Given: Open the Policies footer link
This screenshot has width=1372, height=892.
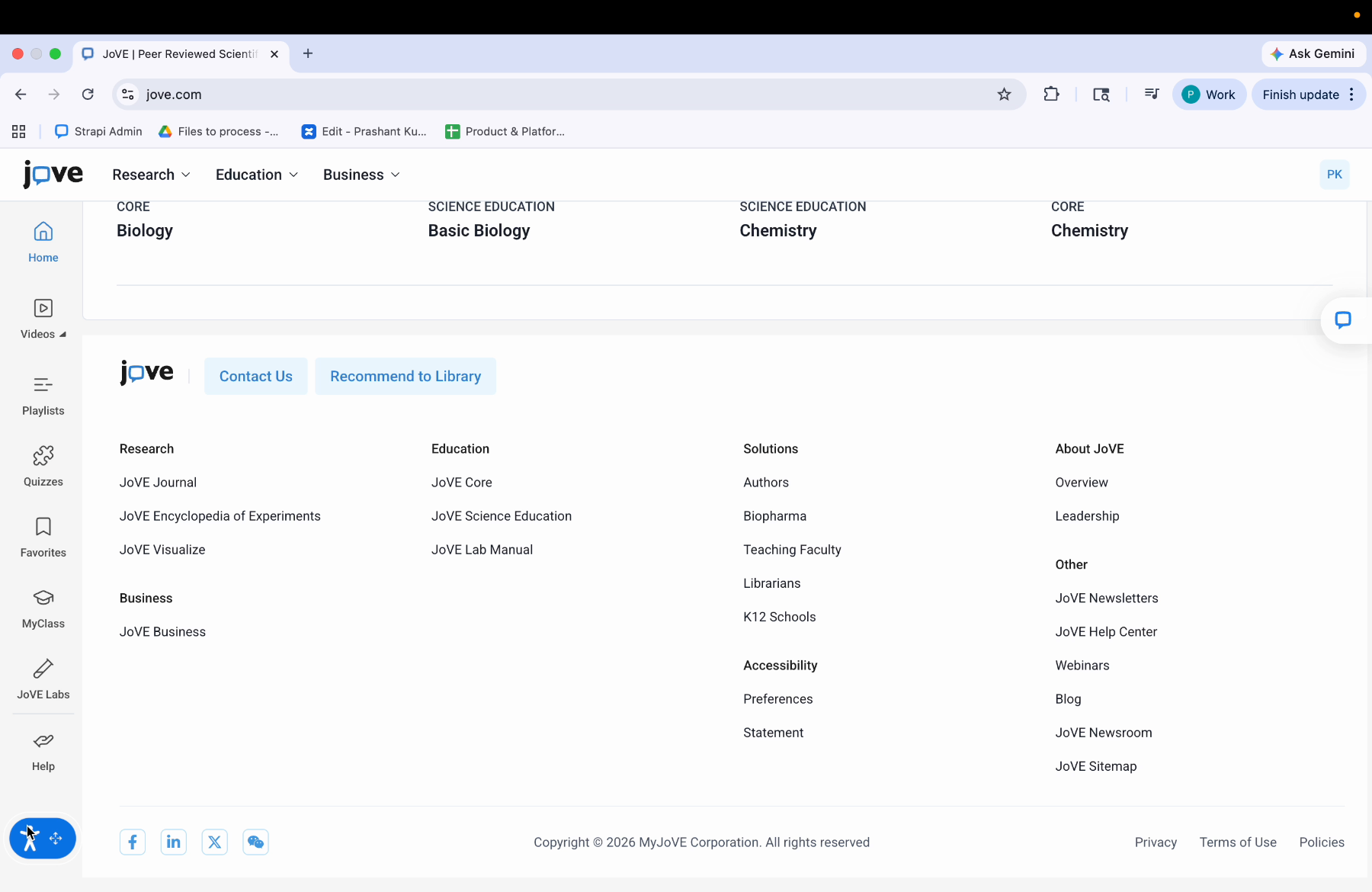Looking at the screenshot, I should click(1322, 842).
